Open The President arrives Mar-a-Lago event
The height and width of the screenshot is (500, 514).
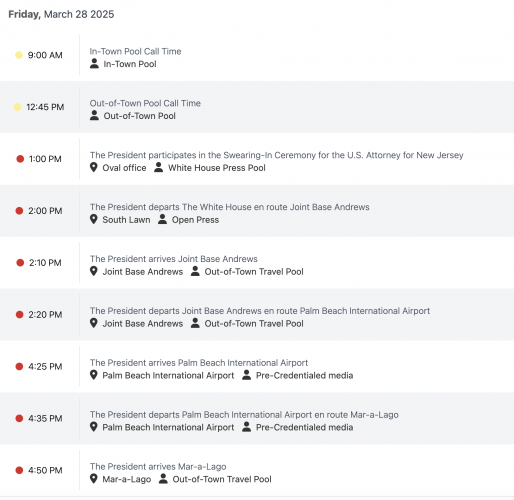coord(158,466)
